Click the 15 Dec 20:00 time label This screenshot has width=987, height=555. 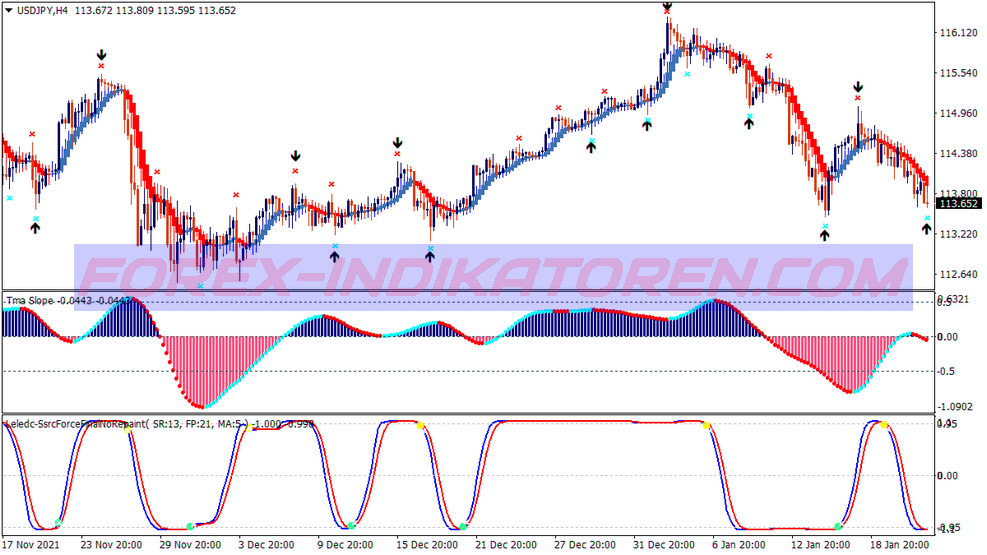[427, 544]
